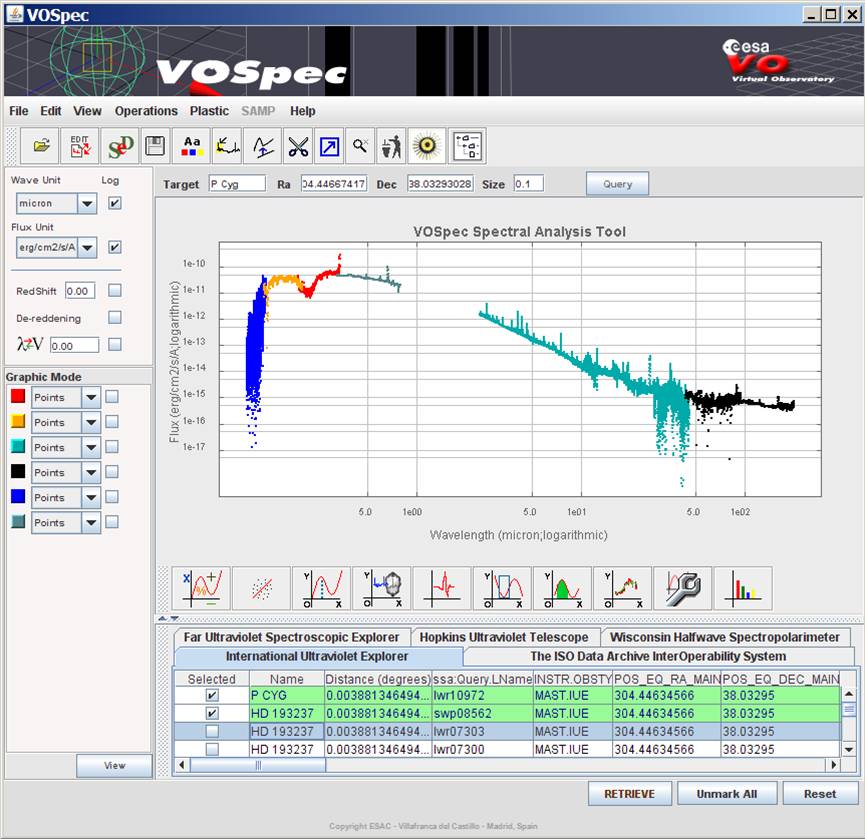Click the green filled area curve icon

tap(562, 588)
